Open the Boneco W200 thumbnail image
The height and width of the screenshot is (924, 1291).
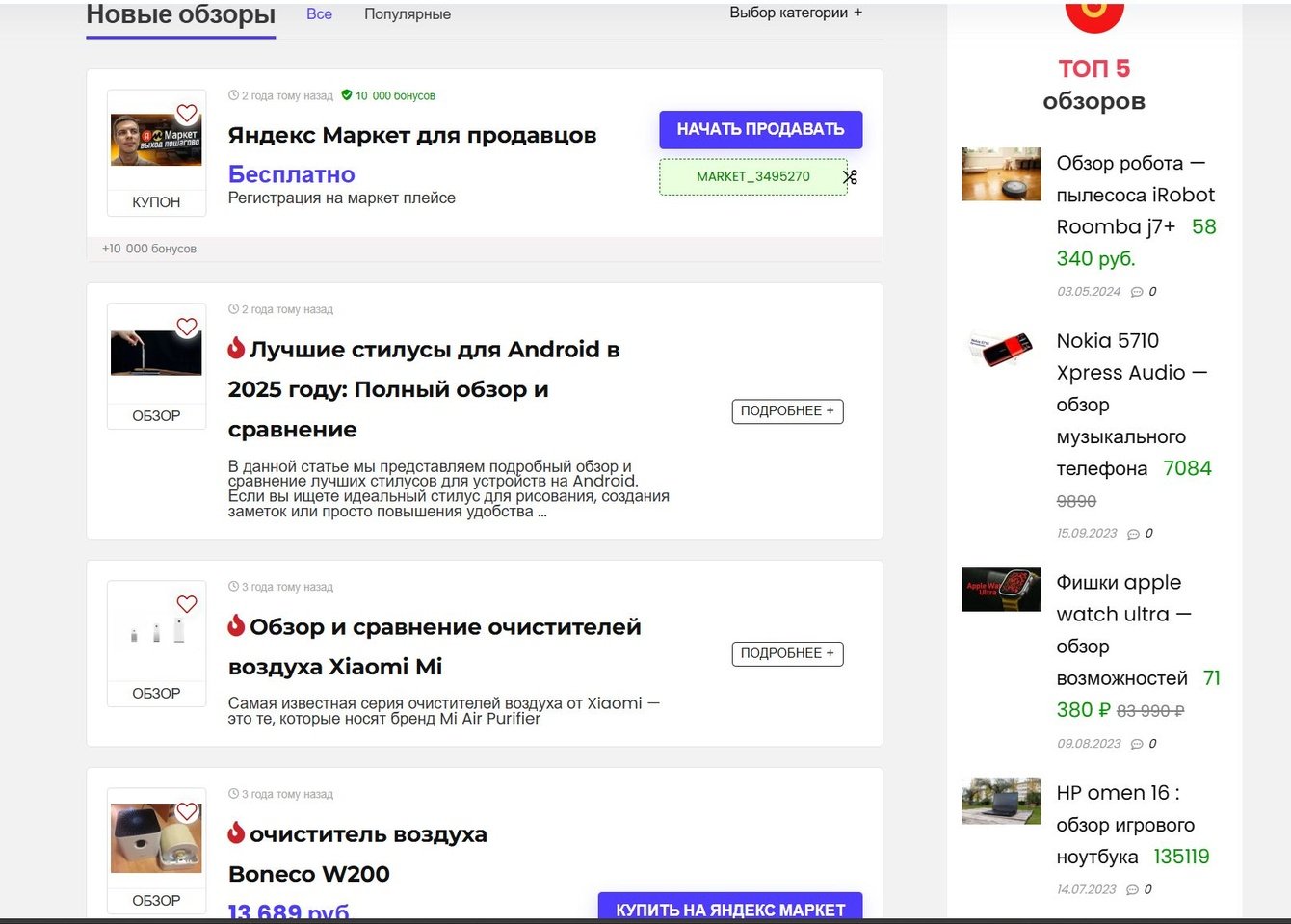[x=156, y=838]
